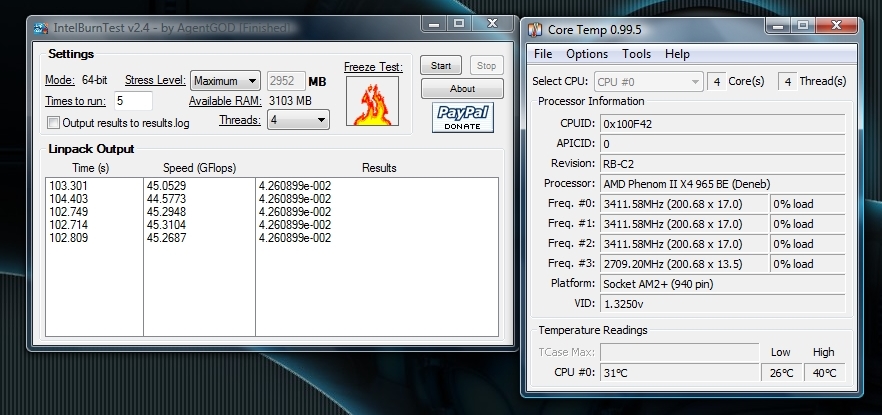This screenshot has width=882, height=415.
Task: Click the Times to run input field
Action: point(133,101)
